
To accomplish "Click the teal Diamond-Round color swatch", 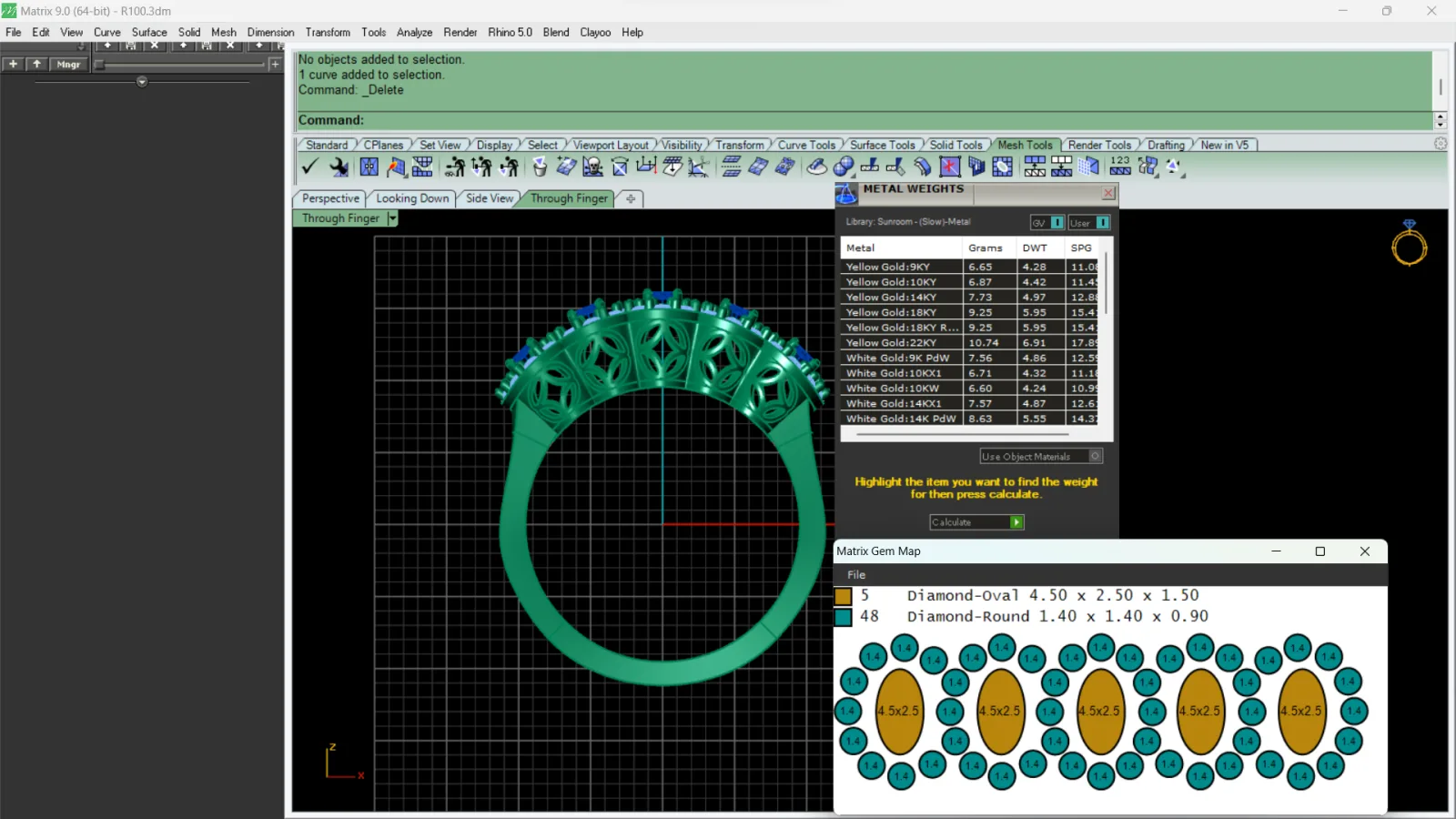I will pos(843,617).
